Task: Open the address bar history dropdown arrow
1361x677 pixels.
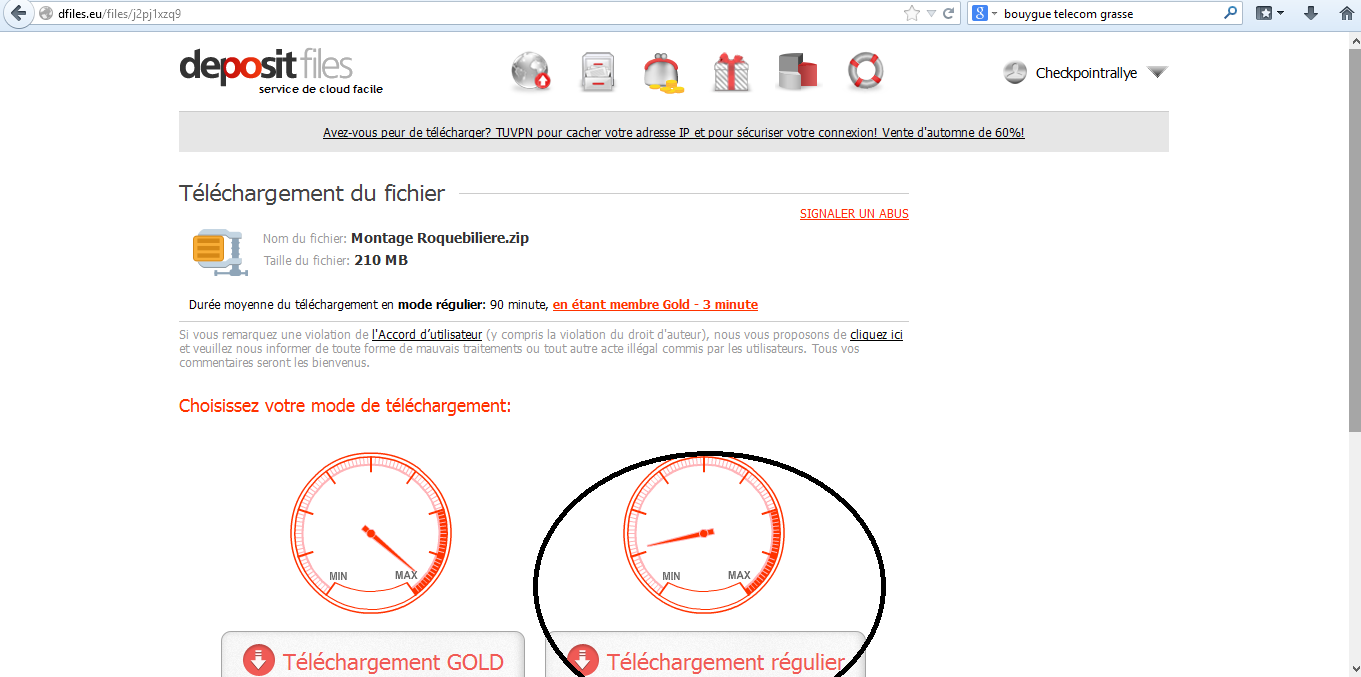Action: (x=931, y=14)
